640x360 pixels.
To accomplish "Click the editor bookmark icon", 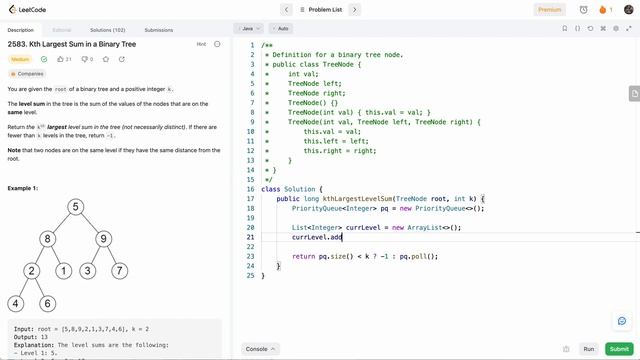I will coord(564,28).
